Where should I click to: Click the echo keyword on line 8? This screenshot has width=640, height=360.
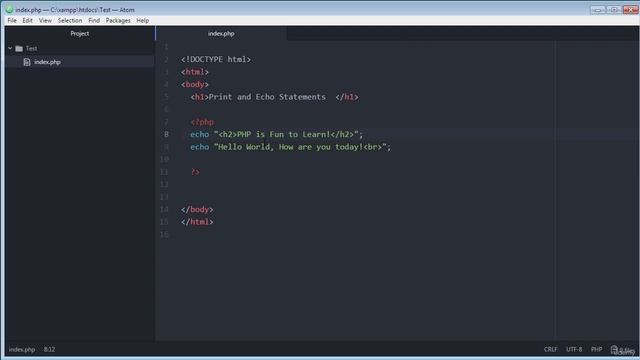click(x=200, y=134)
